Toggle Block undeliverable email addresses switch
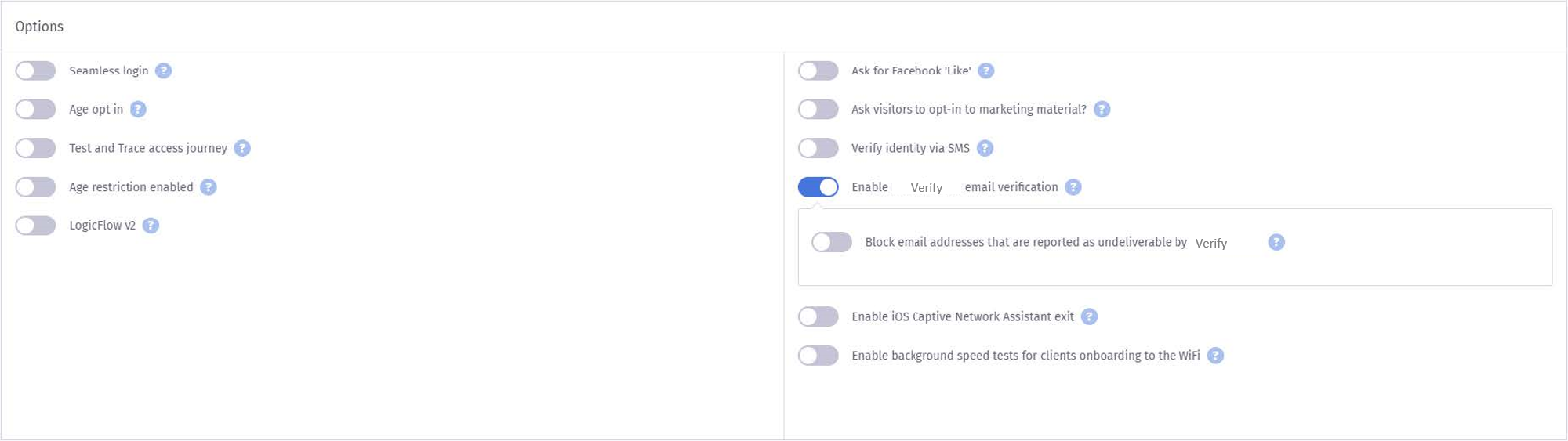The width and height of the screenshot is (1568, 441). click(831, 242)
